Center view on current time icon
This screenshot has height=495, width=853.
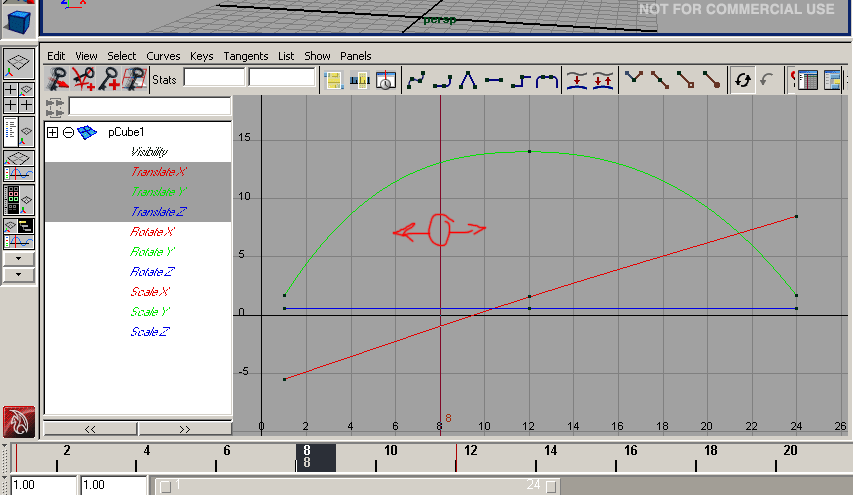pos(386,81)
